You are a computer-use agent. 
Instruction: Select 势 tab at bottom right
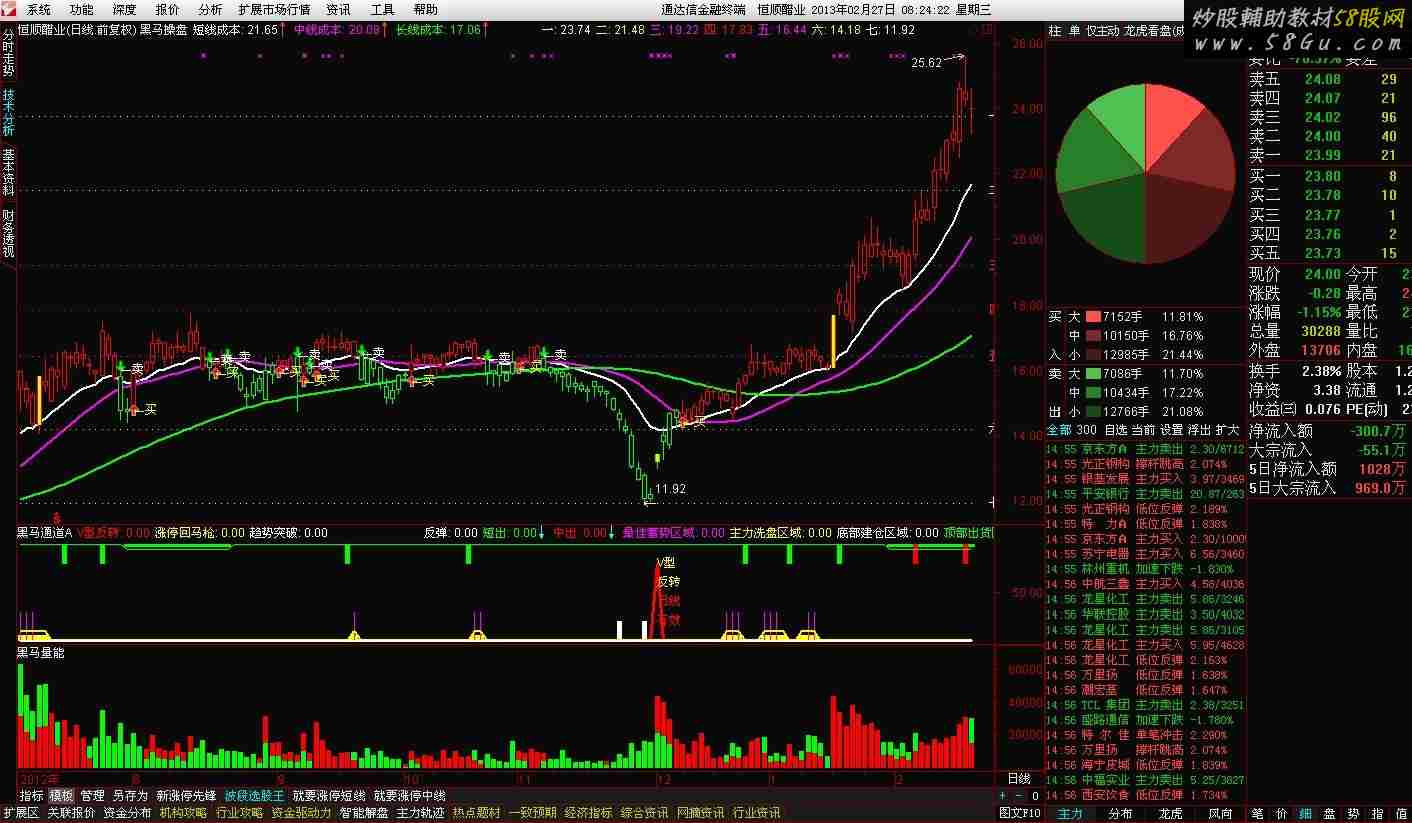pyautogui.click(x=1353, y=814)
